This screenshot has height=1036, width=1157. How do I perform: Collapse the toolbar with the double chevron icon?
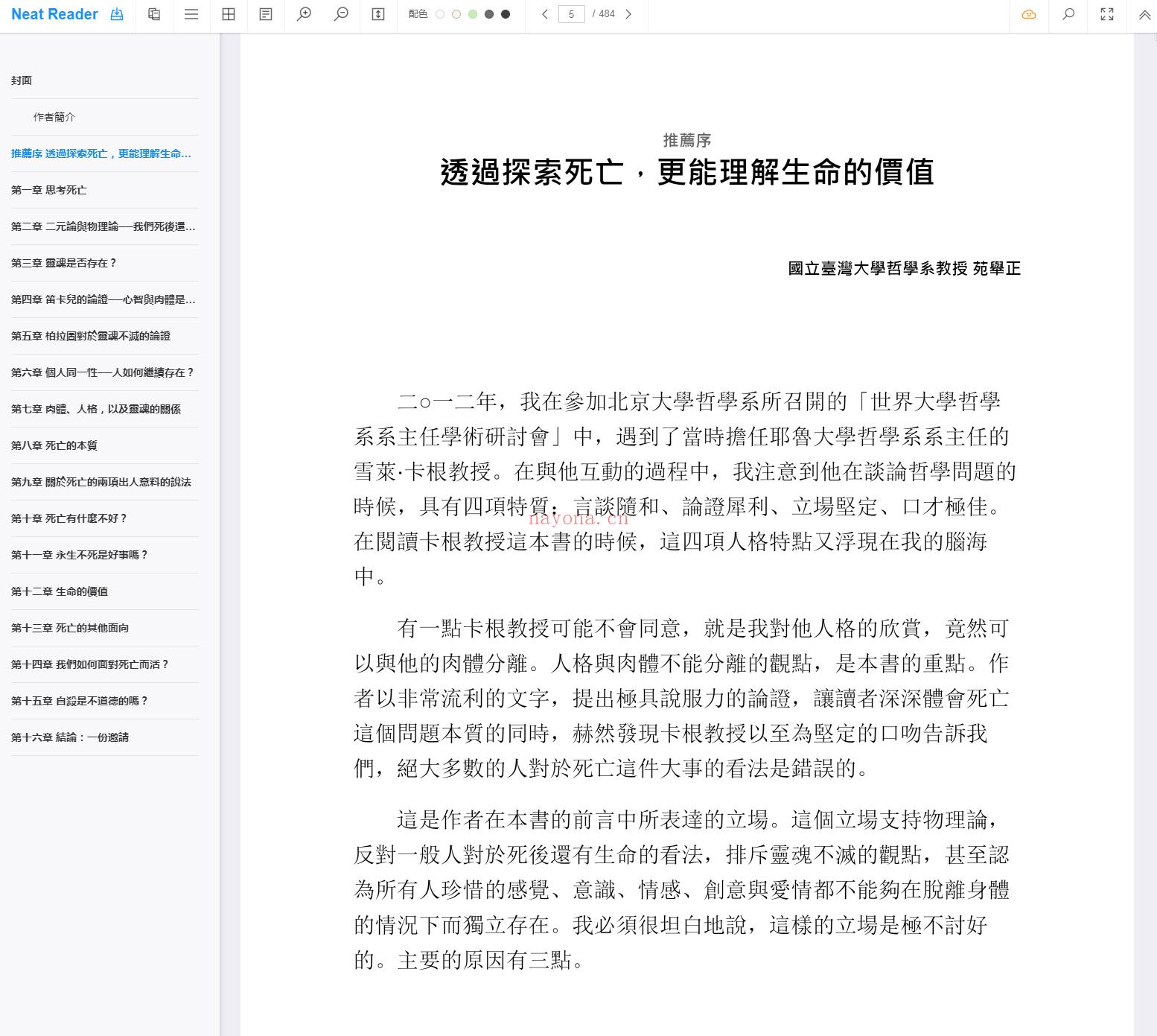[1145, 14]
